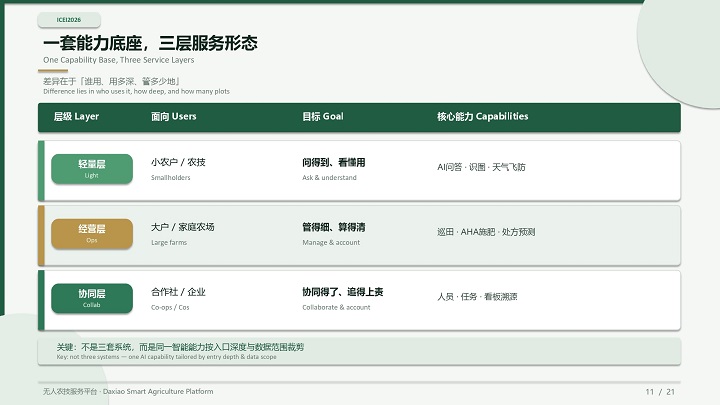Click subtitle One Capability Base, Three Service Layers
The height and width of the screenshot is (405, 720).
[x=118, y=60]
